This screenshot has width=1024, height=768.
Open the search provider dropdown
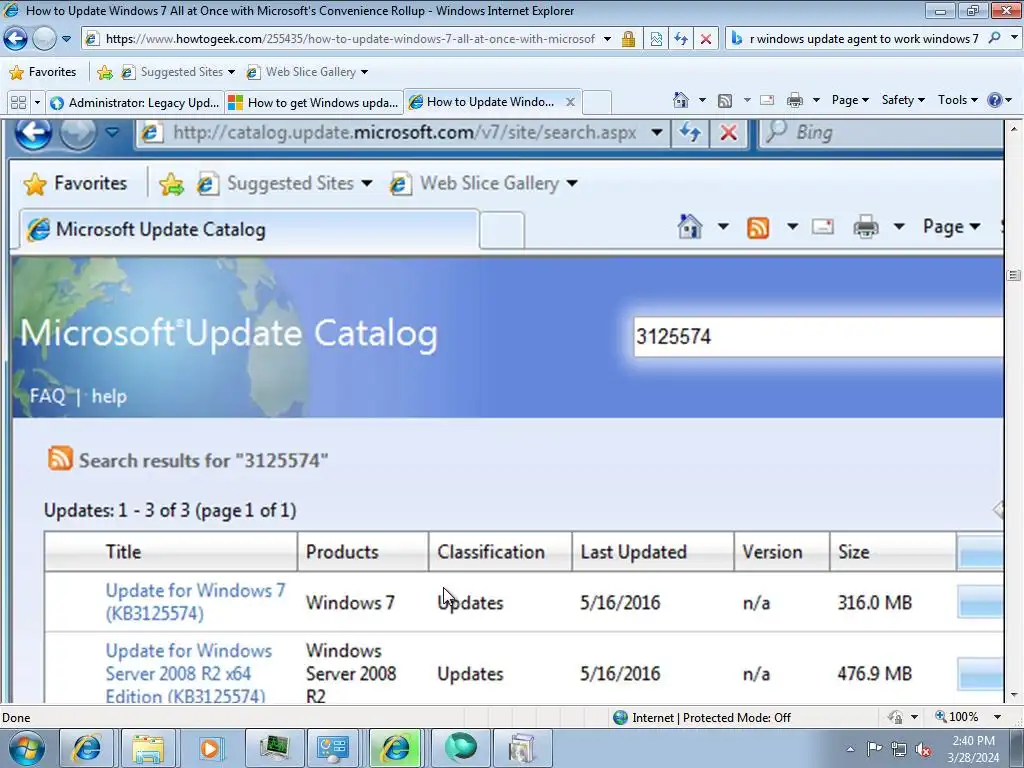1014,38
